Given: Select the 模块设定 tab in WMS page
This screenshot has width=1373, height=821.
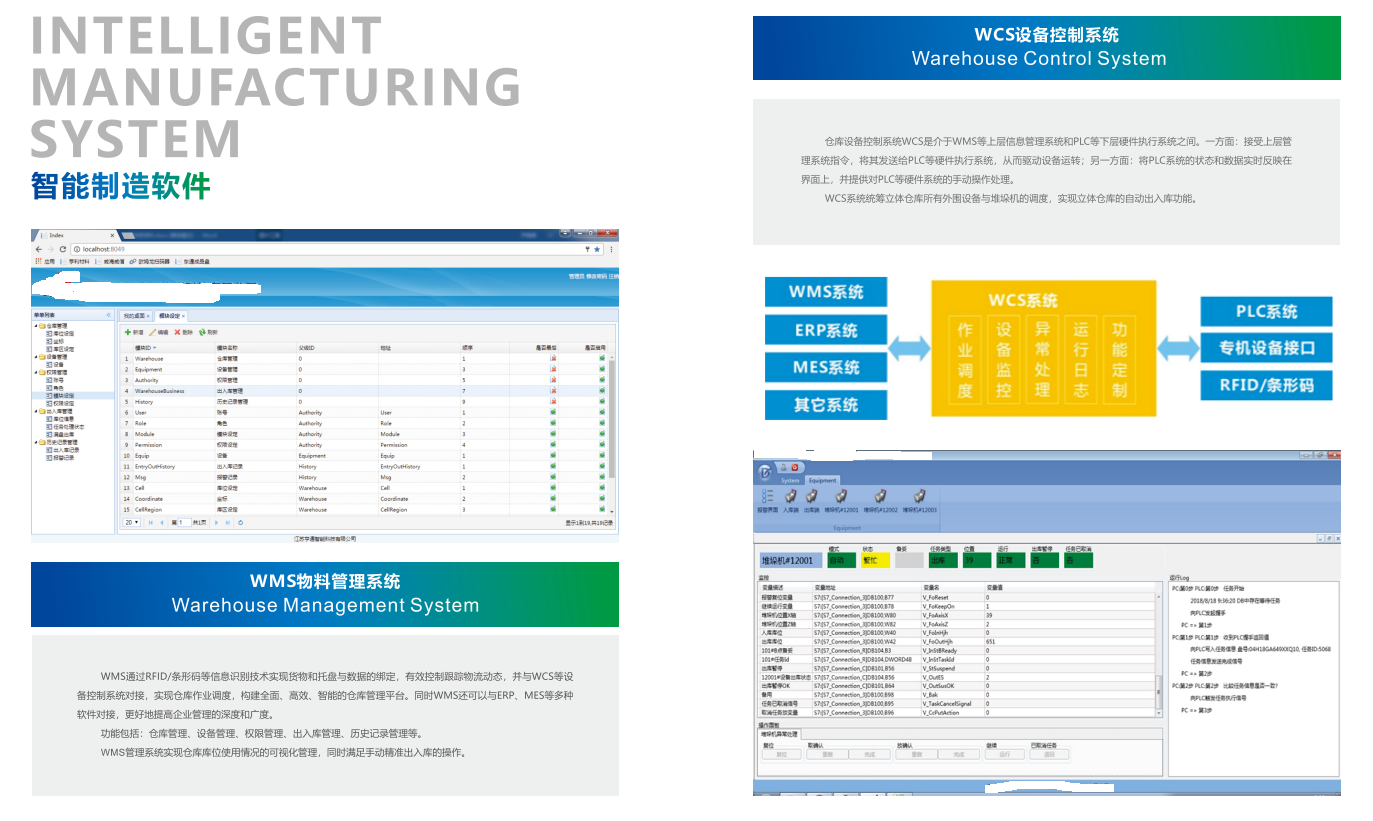Looking at the screenshot, I should [x=170, y=316].
